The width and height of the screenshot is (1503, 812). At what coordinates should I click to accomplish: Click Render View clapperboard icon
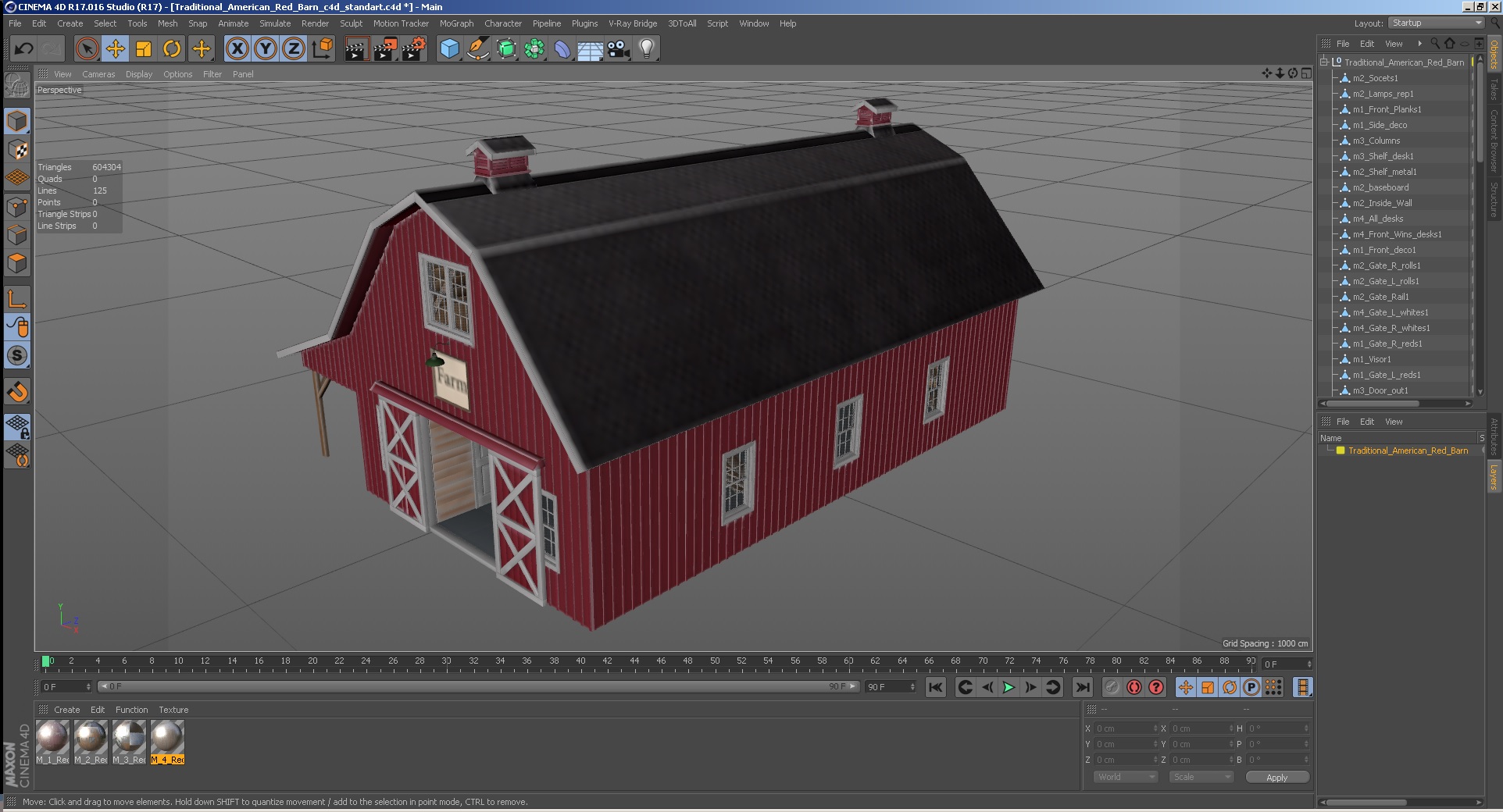click(356, 48)
